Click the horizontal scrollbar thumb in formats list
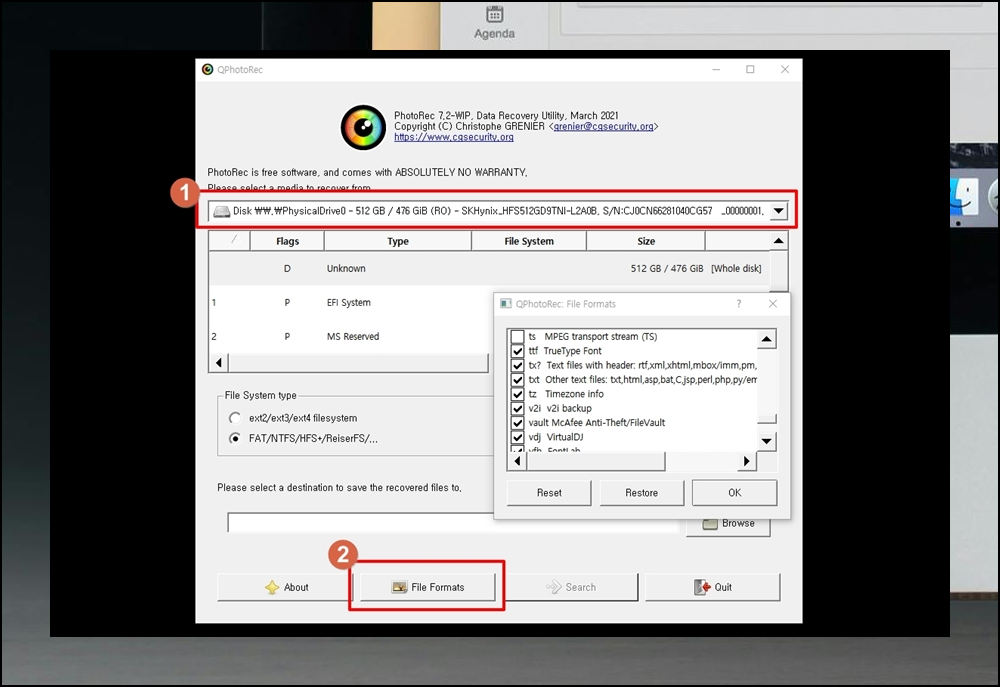The image size is (1000, 687). click(596, 461)
